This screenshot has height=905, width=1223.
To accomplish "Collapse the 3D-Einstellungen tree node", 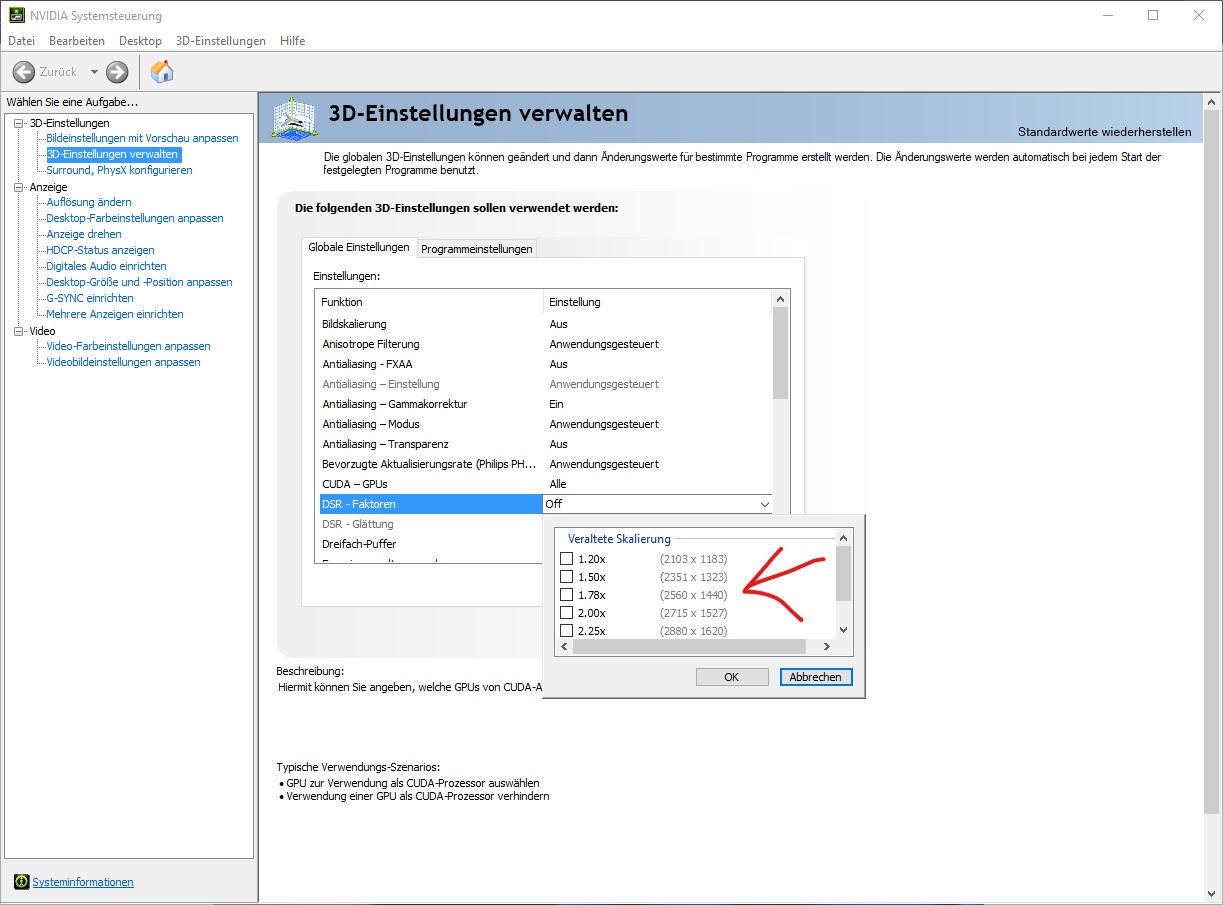I will tap(19, 123).
